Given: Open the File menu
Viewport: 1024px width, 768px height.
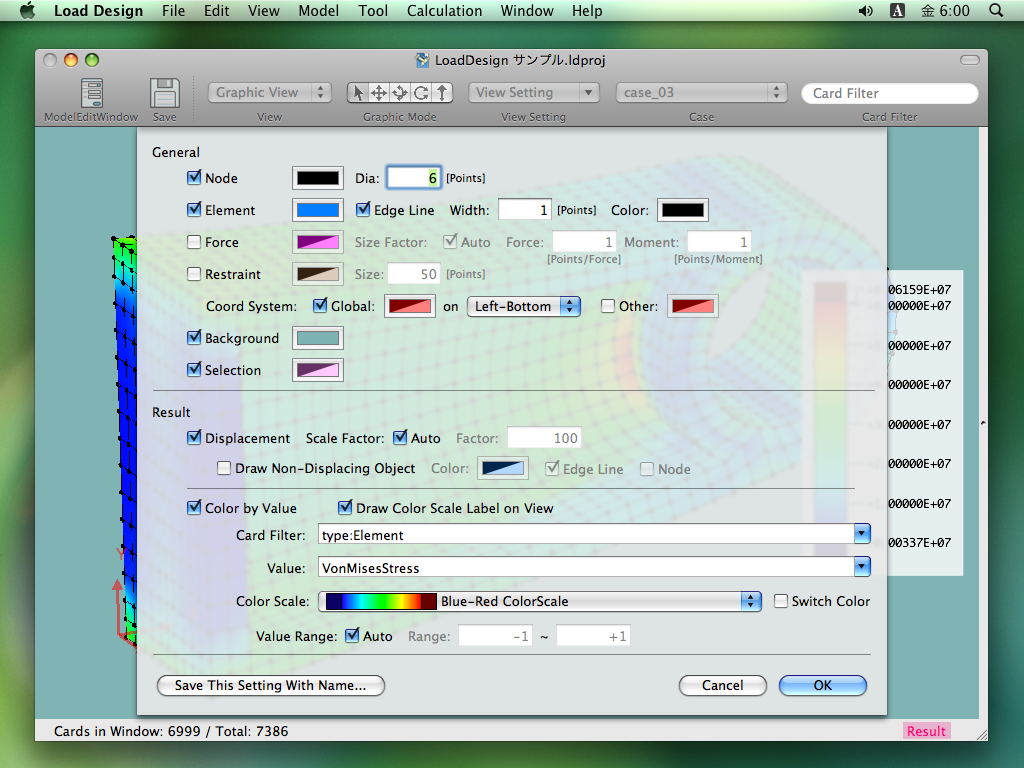Looking at the screenshot, I should click(x=174, y=10).
